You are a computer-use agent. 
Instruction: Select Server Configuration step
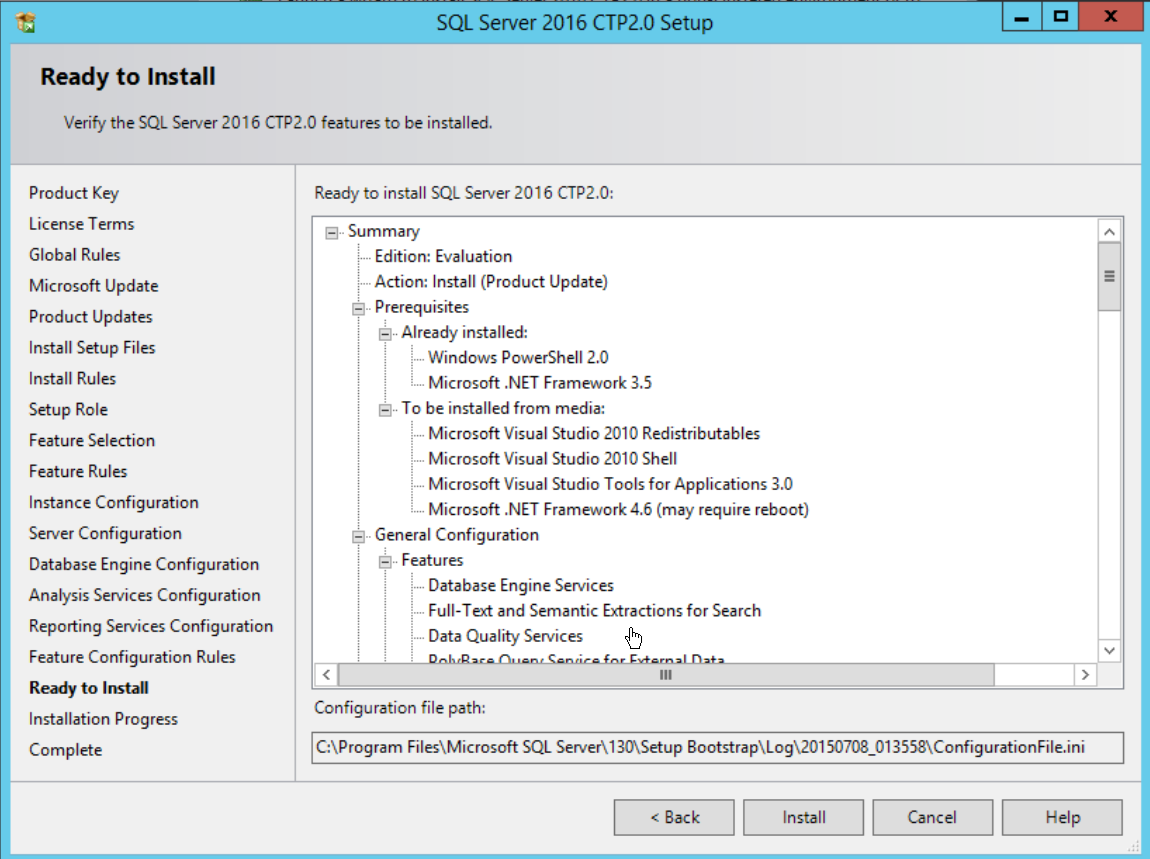click(106, 533)
